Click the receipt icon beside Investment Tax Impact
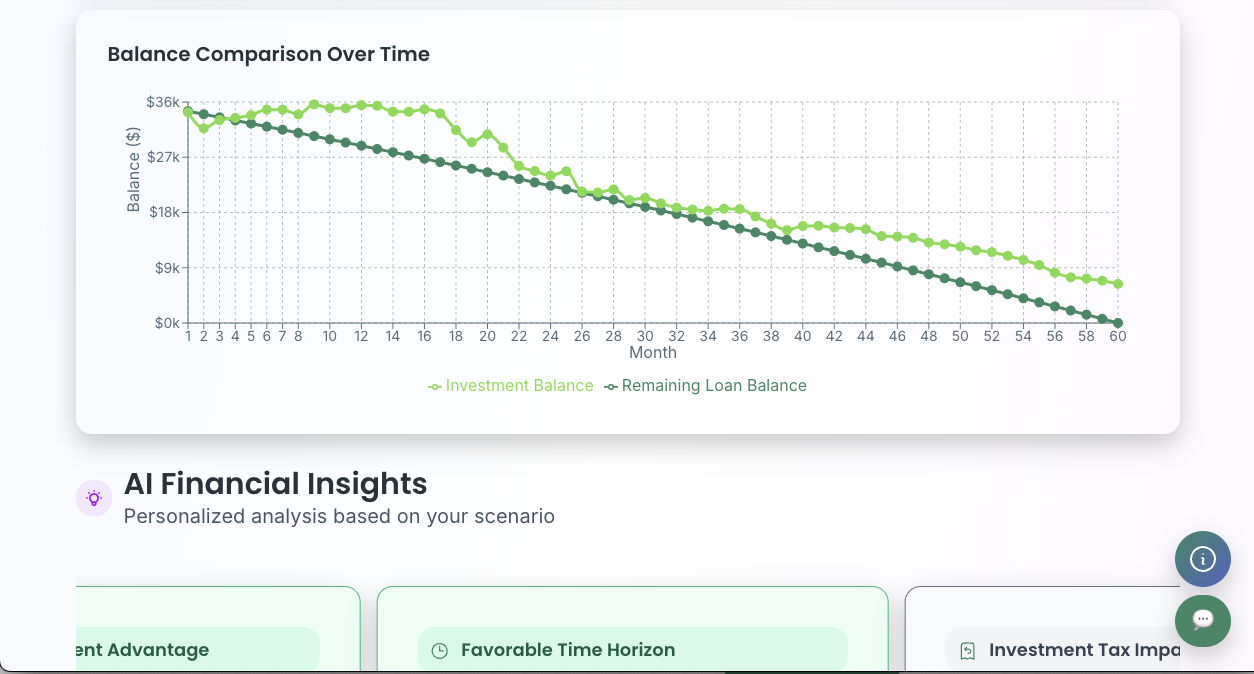Image resolution: width=1254 pixels, height=674 pixels. pyautogui.click(x=967, y=651)
